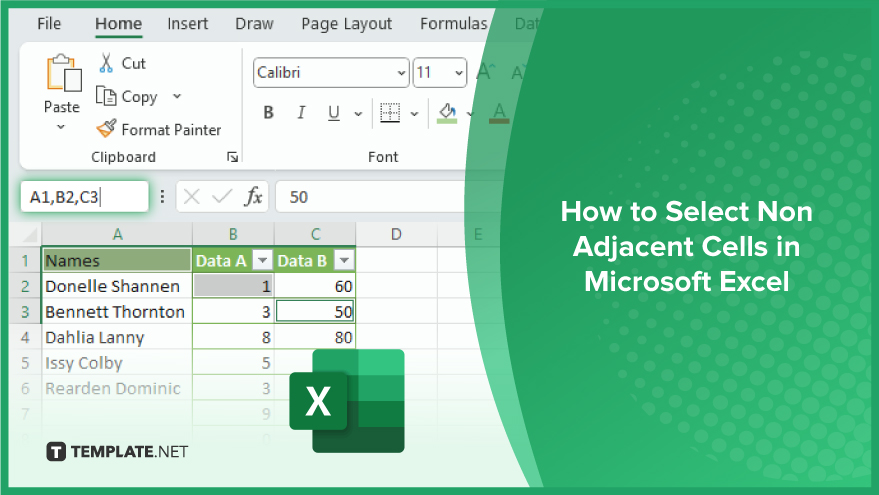Apply the Fill Color bucket

(x=447, y=113)
